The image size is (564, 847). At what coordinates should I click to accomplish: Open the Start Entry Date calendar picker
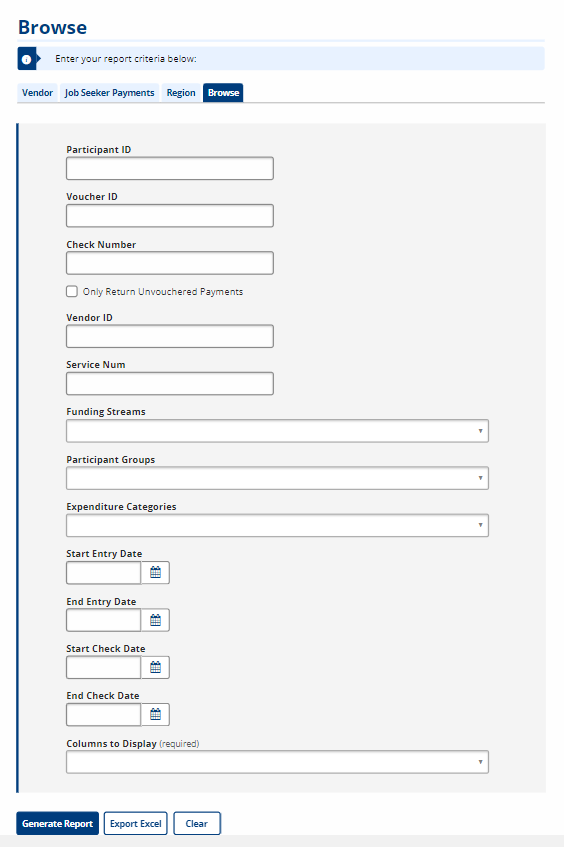point(156,573)
